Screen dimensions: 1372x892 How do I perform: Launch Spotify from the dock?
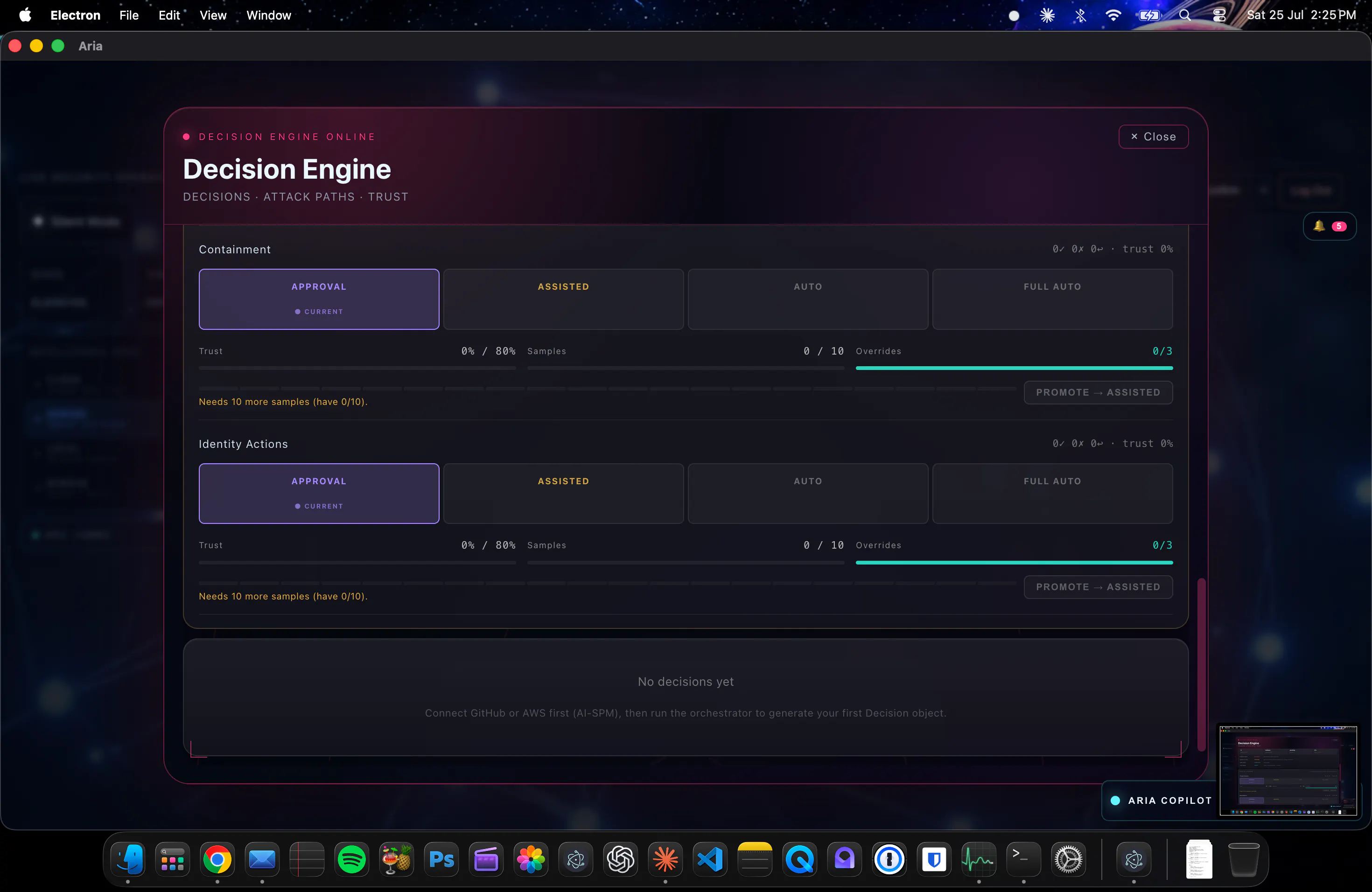tap(352, 859)
